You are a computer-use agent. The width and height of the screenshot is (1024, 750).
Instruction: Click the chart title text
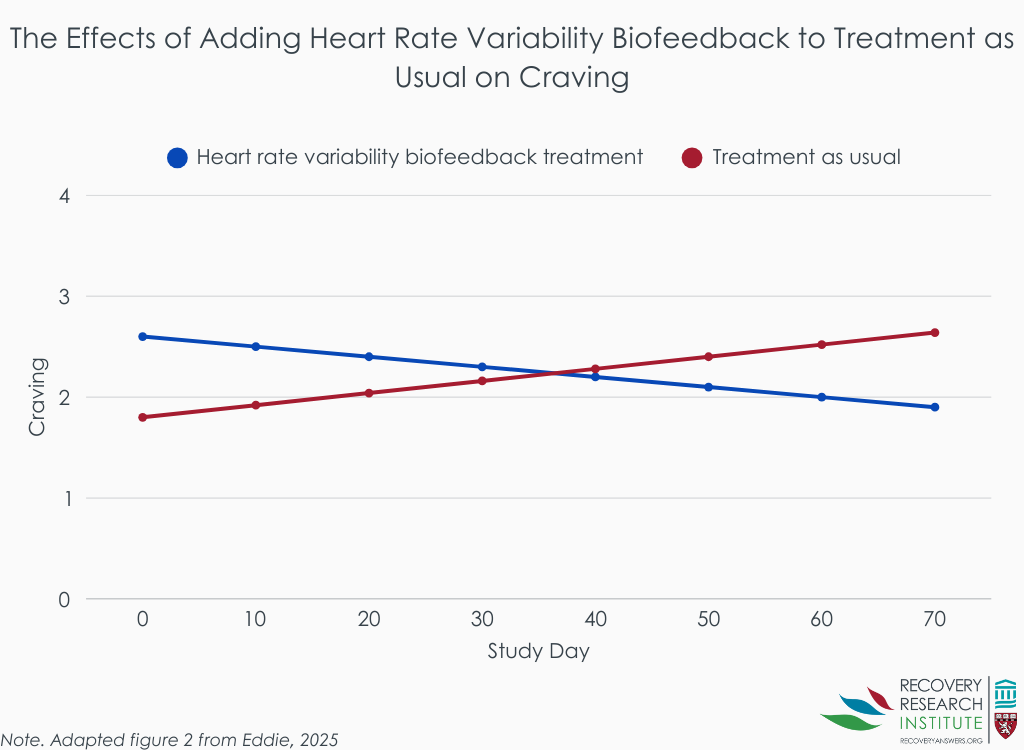tap(512, 58)
